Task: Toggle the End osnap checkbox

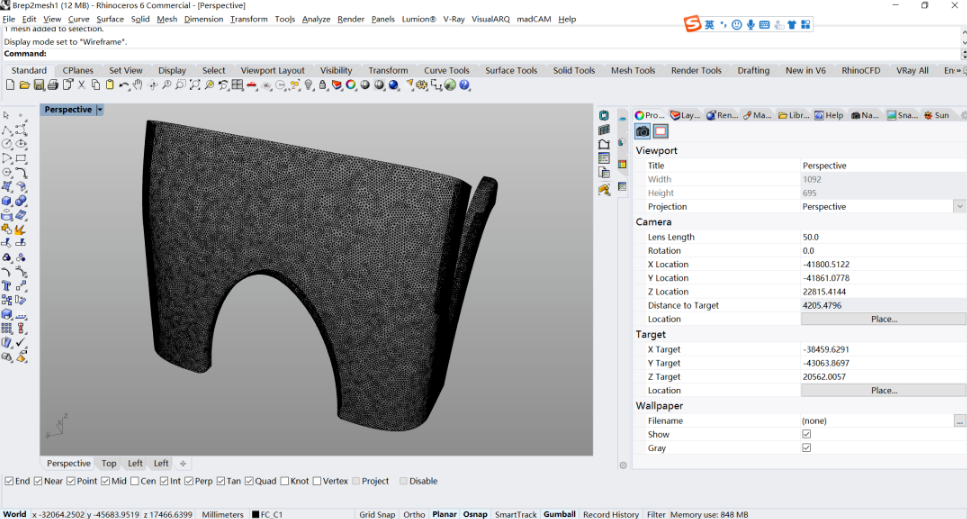Action: point(9,481)
